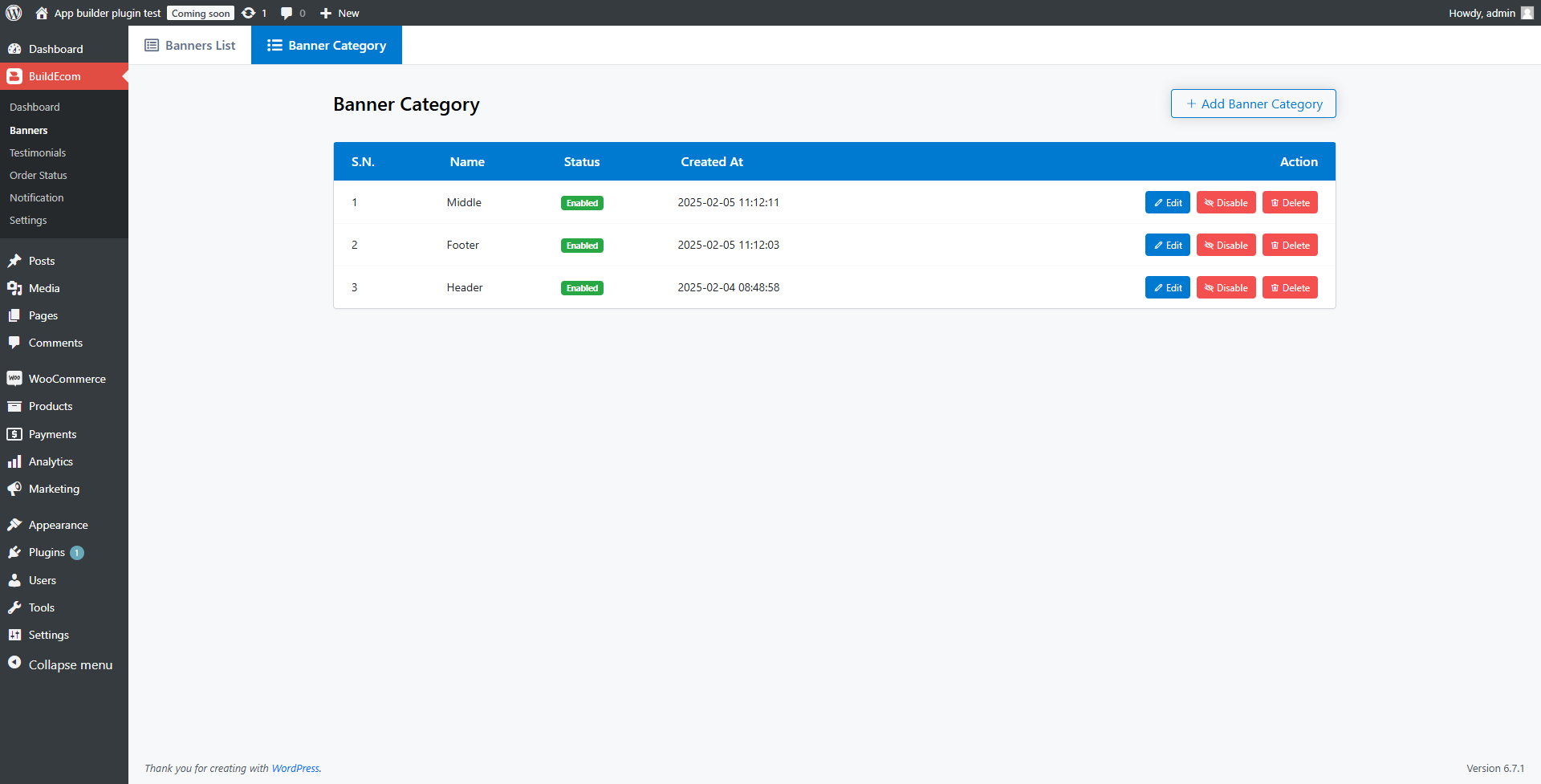Disable the Header banner category
1541x784 pixels.
tap(1226, 288)
